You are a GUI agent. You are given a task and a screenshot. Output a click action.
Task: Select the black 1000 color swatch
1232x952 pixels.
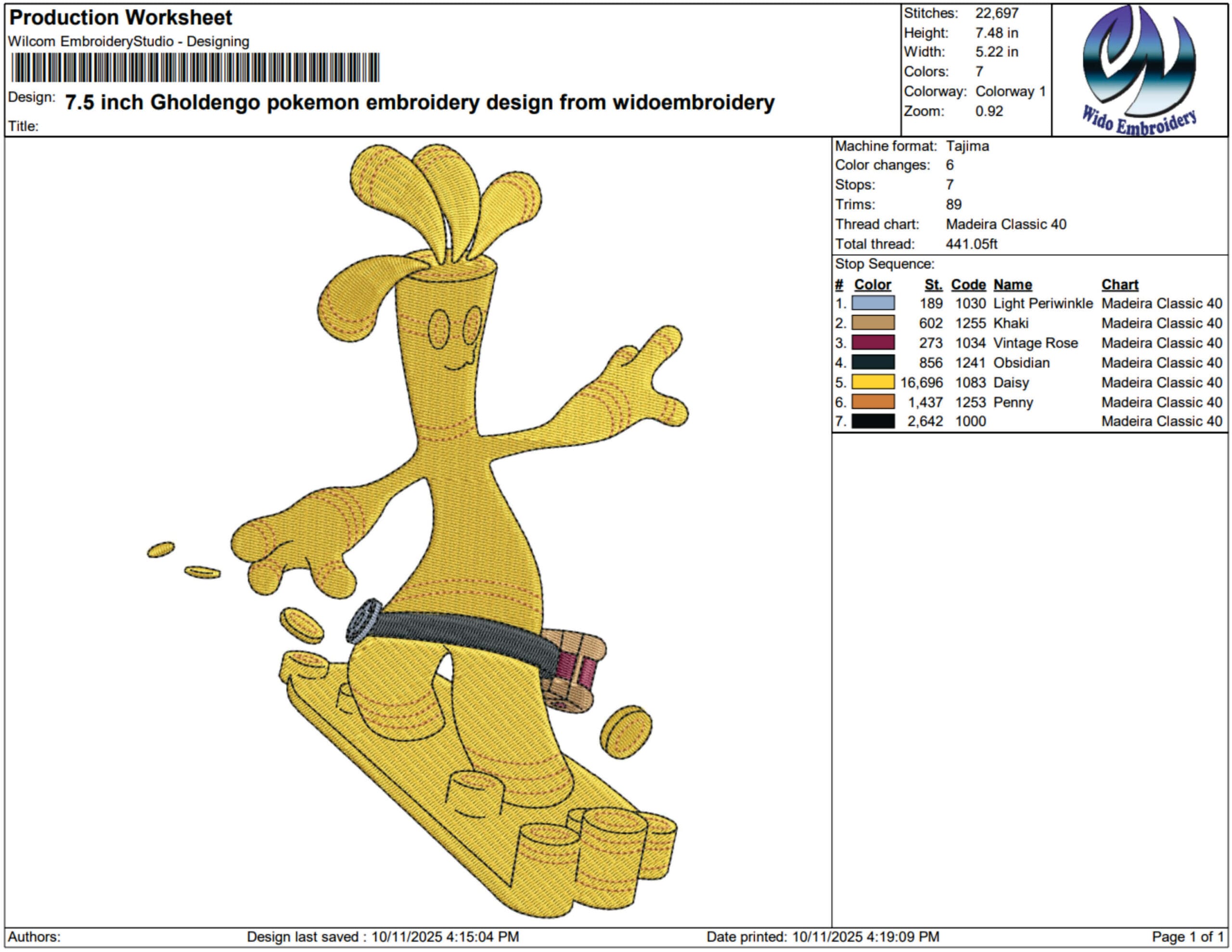click(x=873, y=421)
